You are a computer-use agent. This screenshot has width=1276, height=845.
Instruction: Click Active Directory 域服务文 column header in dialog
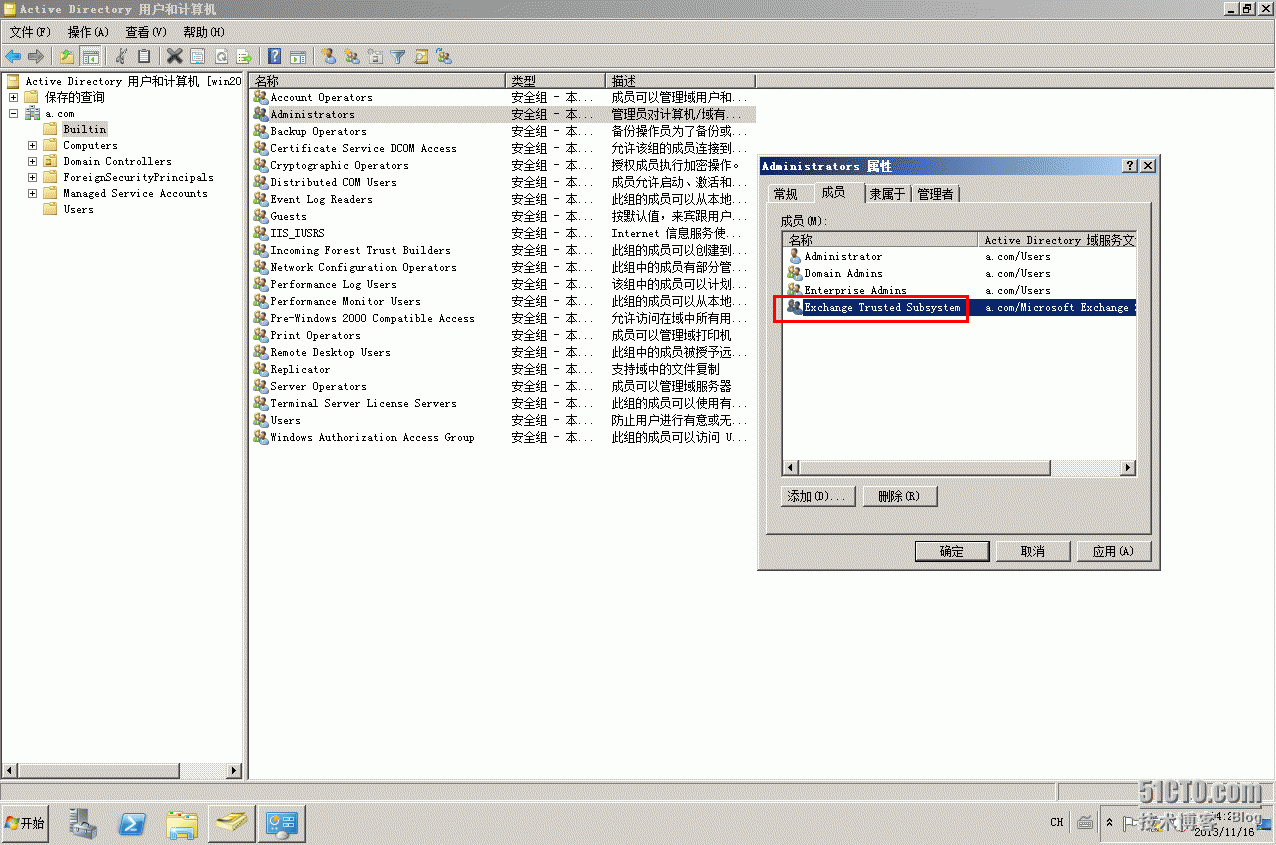(1058, 240)
